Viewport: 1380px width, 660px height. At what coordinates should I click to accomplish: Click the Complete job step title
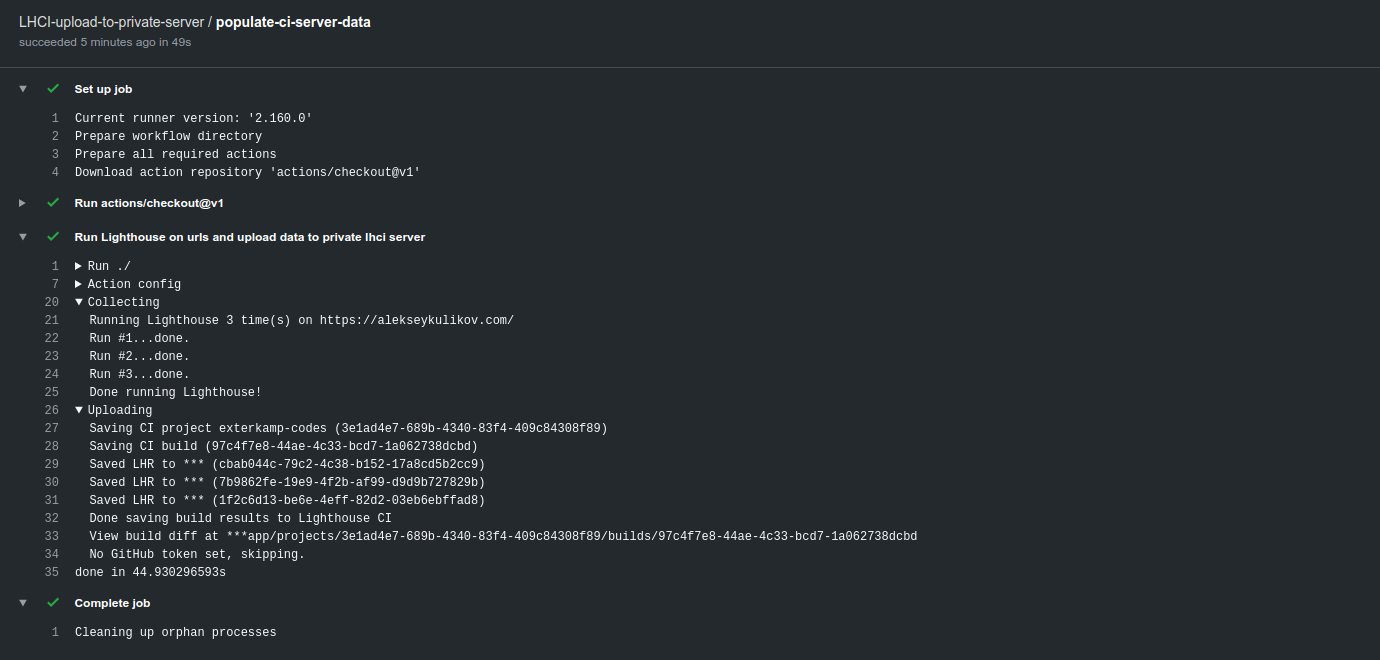(112, 603)
